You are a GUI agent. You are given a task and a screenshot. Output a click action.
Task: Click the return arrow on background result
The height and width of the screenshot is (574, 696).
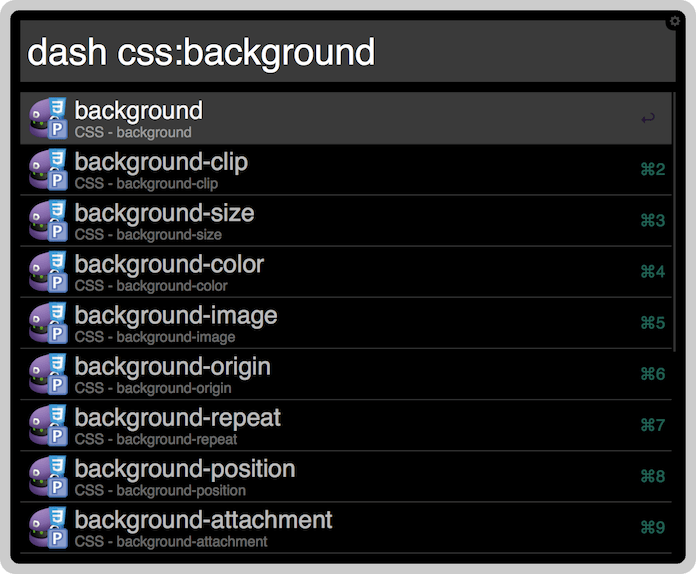(x=648, y=118)
